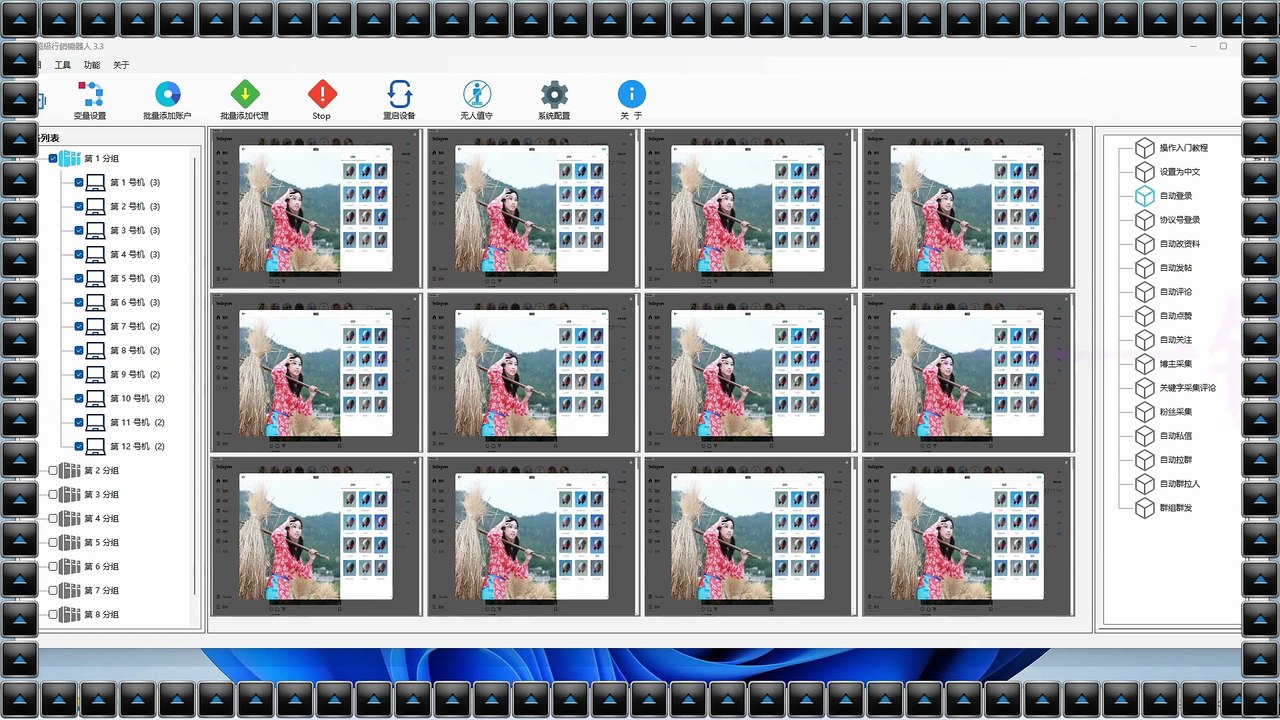Choose the cube icon for 博主采集
This screenshot has height=720, width=1280.
pos(1144,364)
